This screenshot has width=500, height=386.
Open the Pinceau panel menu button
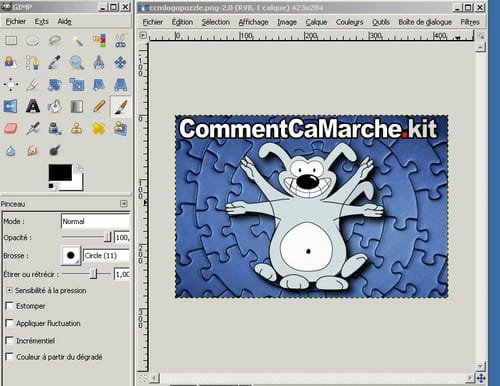(x=124, y=204)
